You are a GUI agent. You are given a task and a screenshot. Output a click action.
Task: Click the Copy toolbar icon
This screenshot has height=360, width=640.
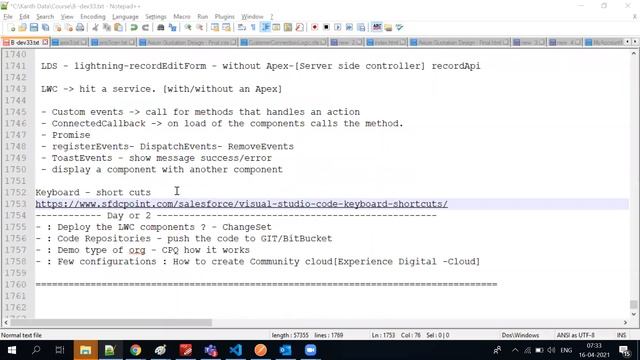pos(107,27)
